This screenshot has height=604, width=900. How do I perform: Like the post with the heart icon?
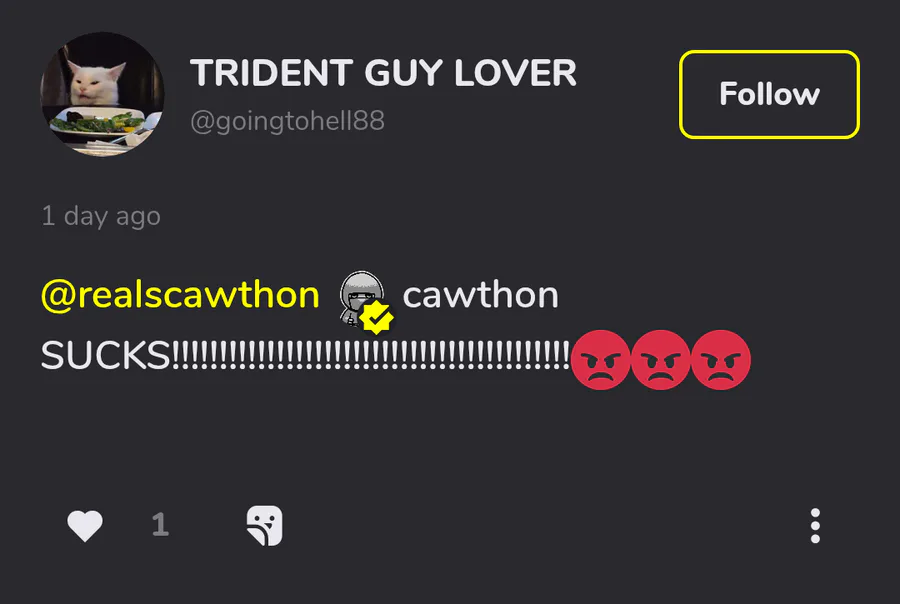point(85,525)
